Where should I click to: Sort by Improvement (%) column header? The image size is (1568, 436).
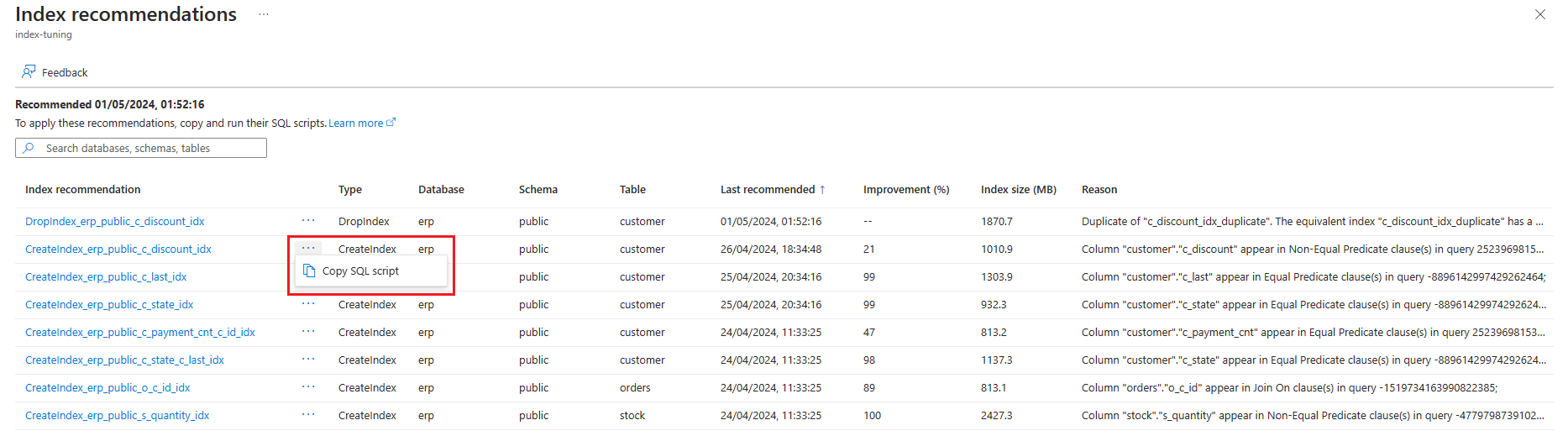(906, 190)
